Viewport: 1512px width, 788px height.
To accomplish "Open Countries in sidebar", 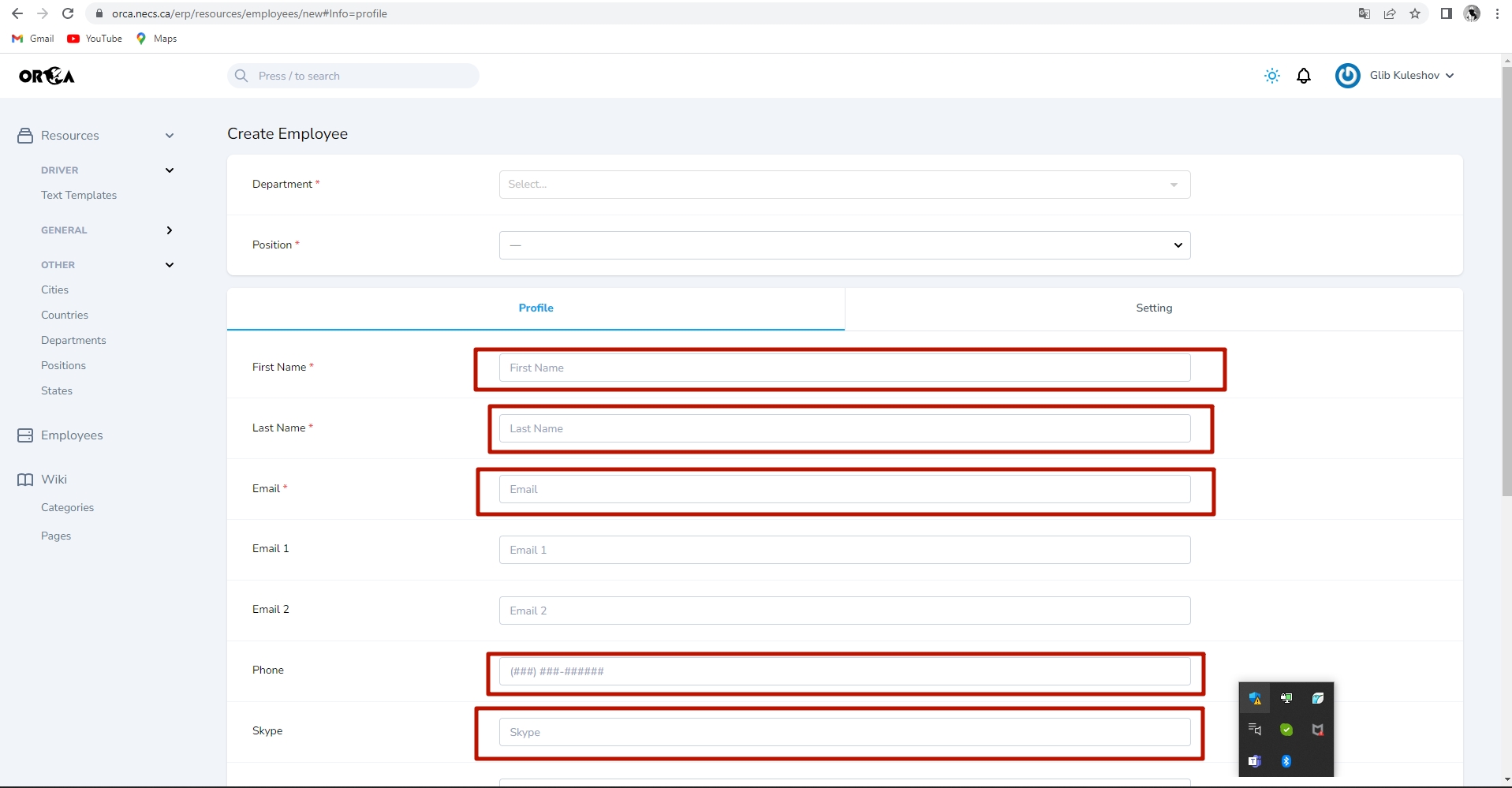I will [65, 315].
